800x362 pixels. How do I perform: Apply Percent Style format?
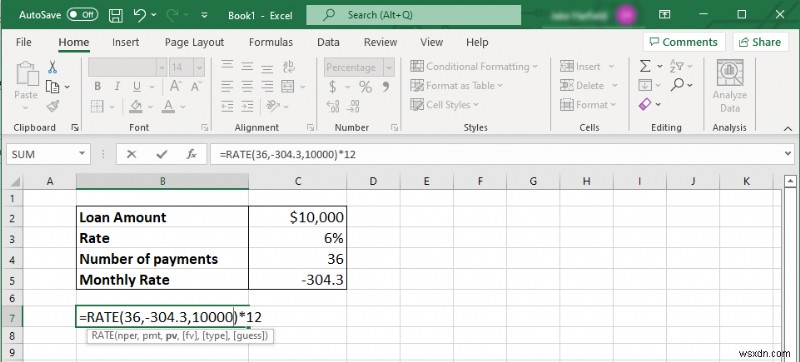click(365, 86)
